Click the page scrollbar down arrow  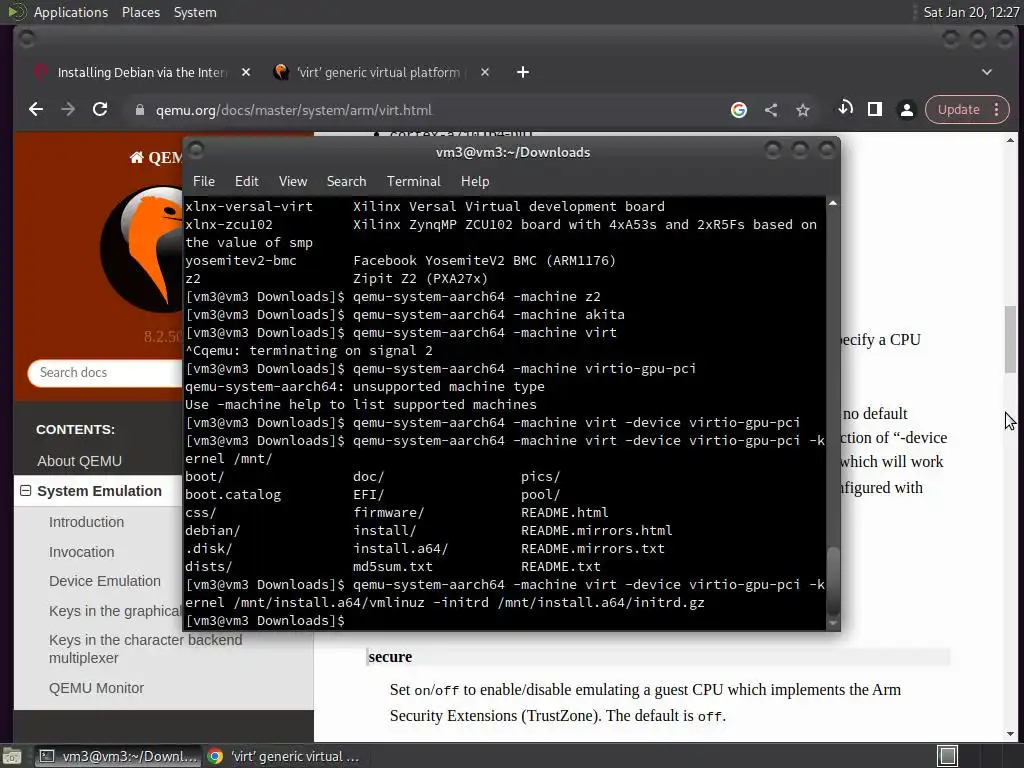coord(1010,733)
